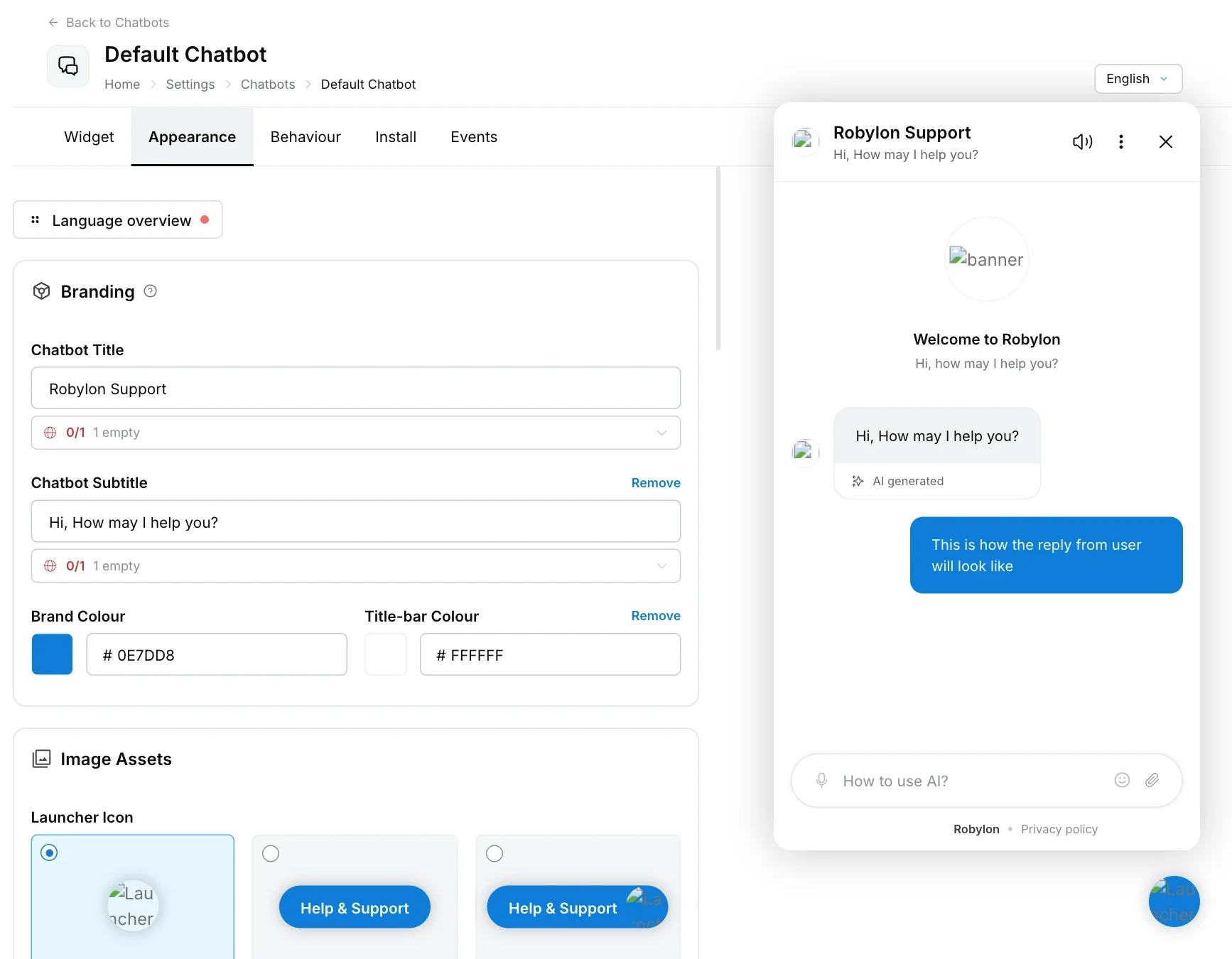Close the Robylon Support chat preview
The height and width of the screenshot is (959, 1232).
click(x=1166, y=142)
